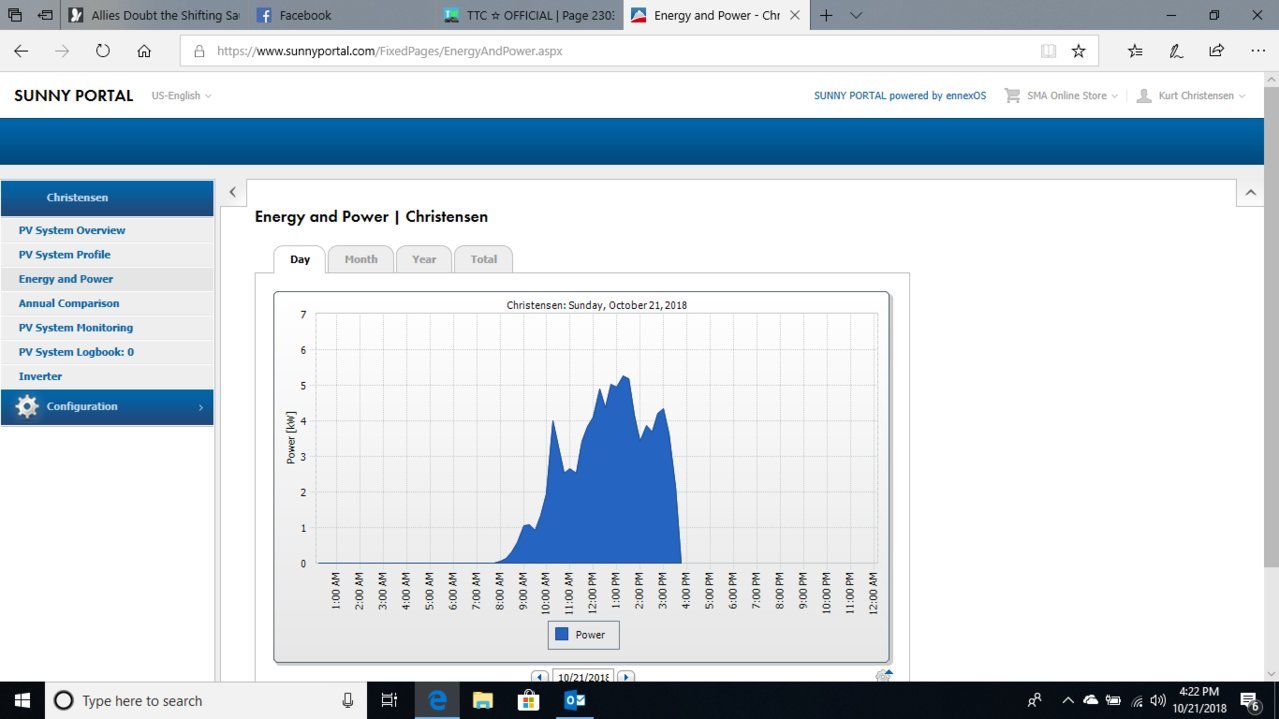
Task: Close the Energy and Power tab
Action: (795, 15)
